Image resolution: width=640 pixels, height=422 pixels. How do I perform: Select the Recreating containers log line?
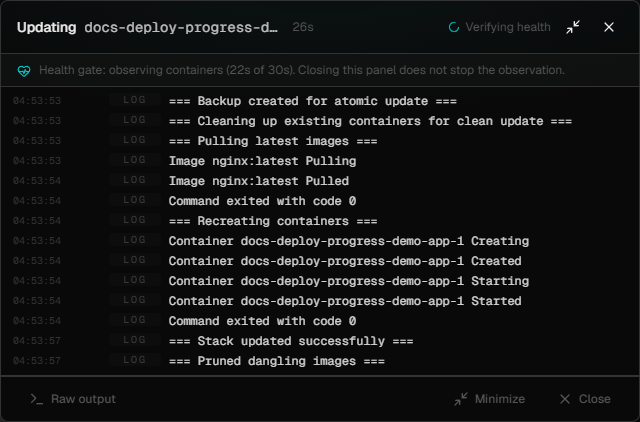tap(273, 221)
